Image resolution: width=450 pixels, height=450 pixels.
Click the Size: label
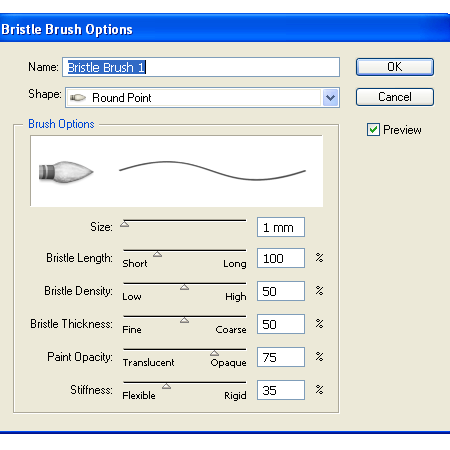point(101,227)
